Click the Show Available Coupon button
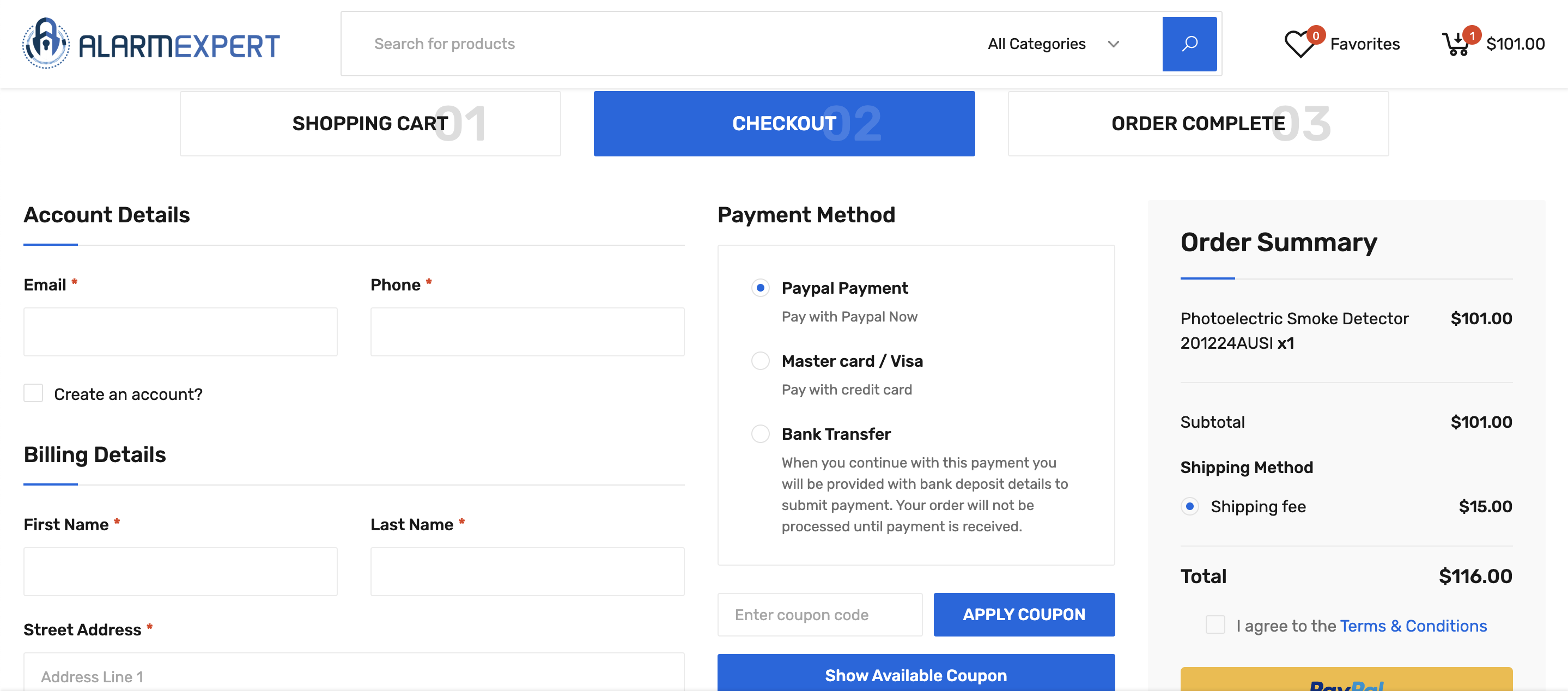This screenshot has height=691, width=1568. pyautogui.click(x=915, y=675)
